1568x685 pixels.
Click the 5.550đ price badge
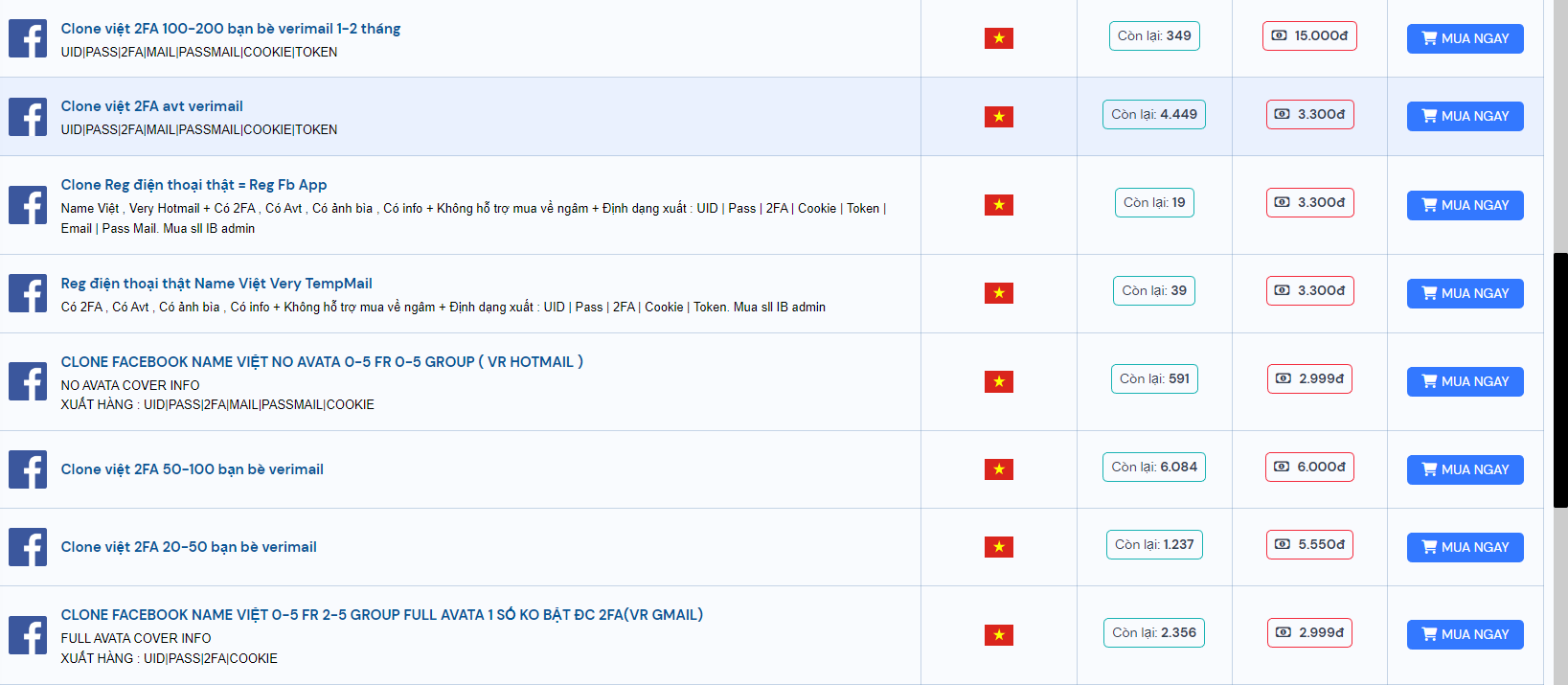[x=1309, y=544]
